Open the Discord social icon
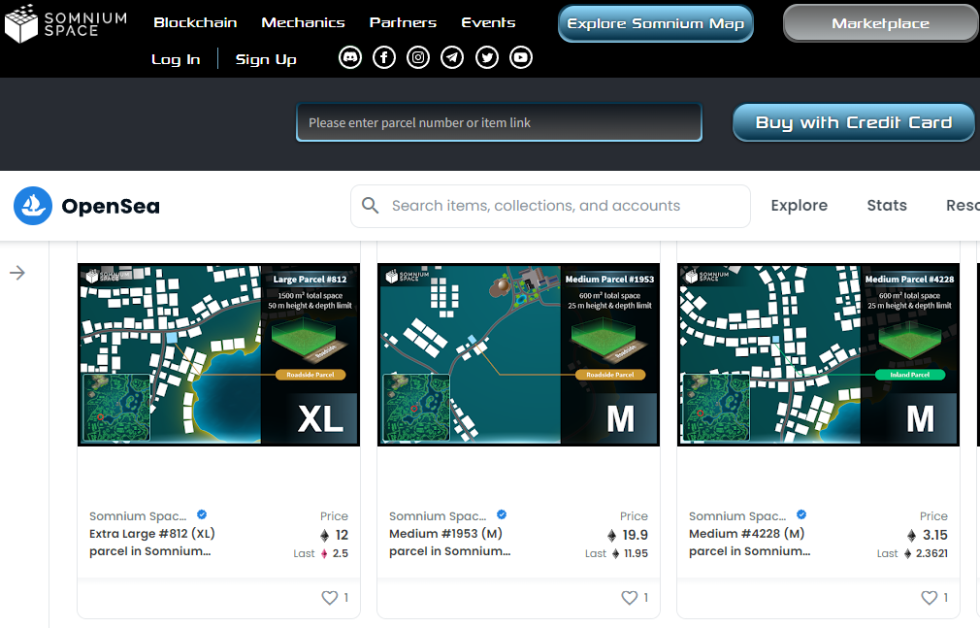The image size is (980, 628). (x=350, y=57)
